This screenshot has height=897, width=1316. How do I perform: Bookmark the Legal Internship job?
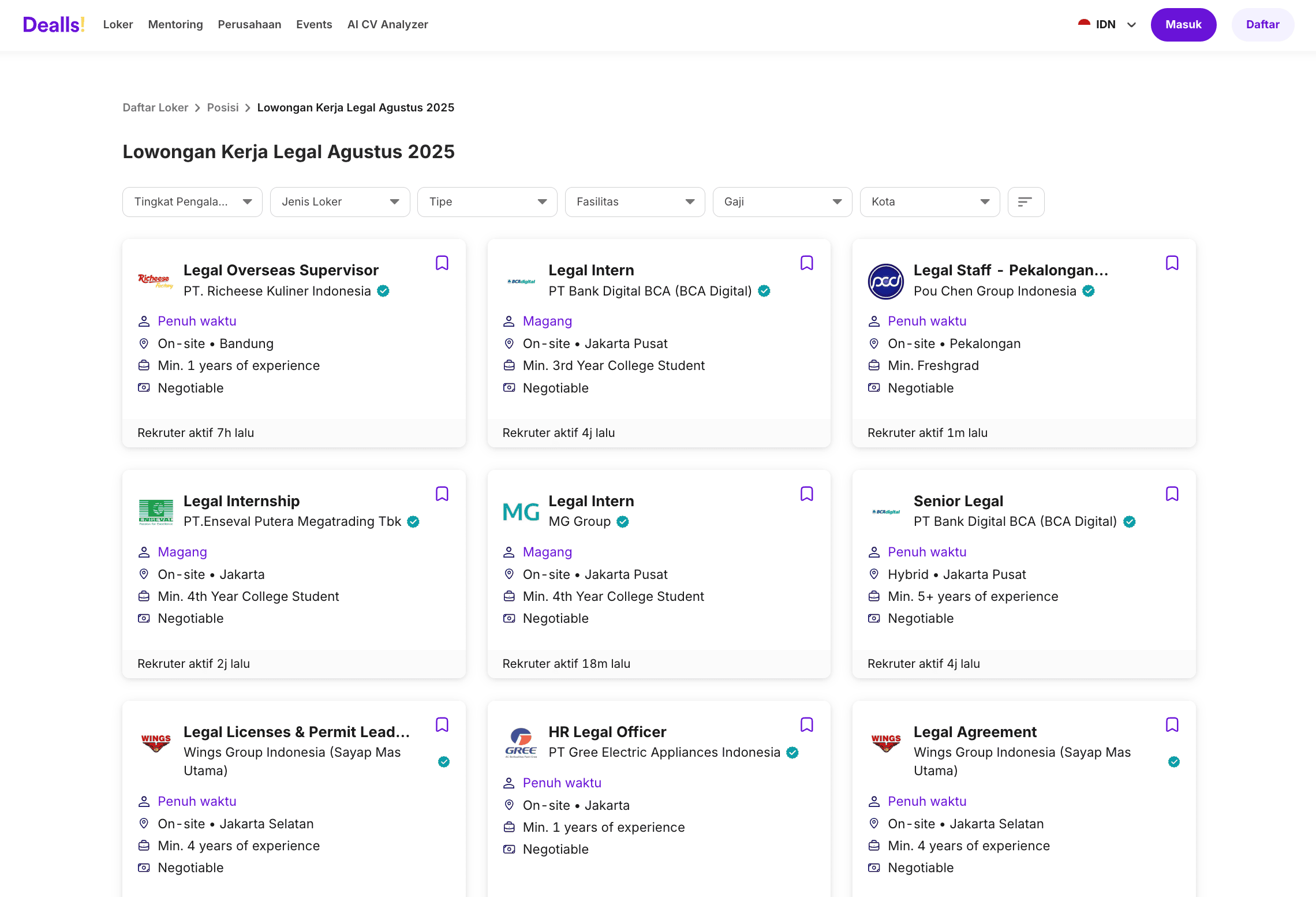point(442,494)
